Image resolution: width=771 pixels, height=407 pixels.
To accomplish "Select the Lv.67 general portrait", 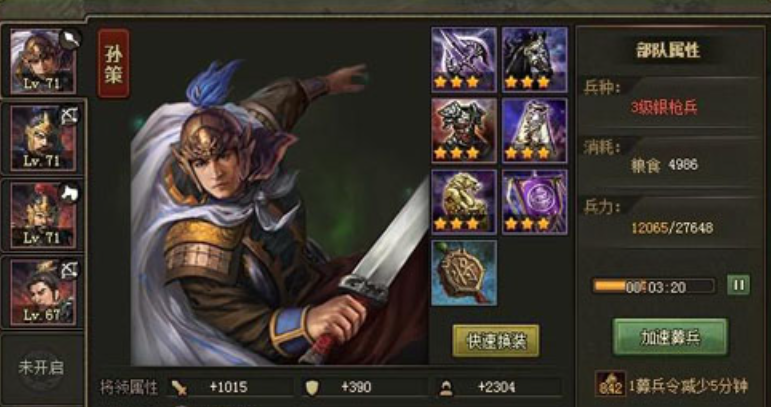I will (43, 292).
